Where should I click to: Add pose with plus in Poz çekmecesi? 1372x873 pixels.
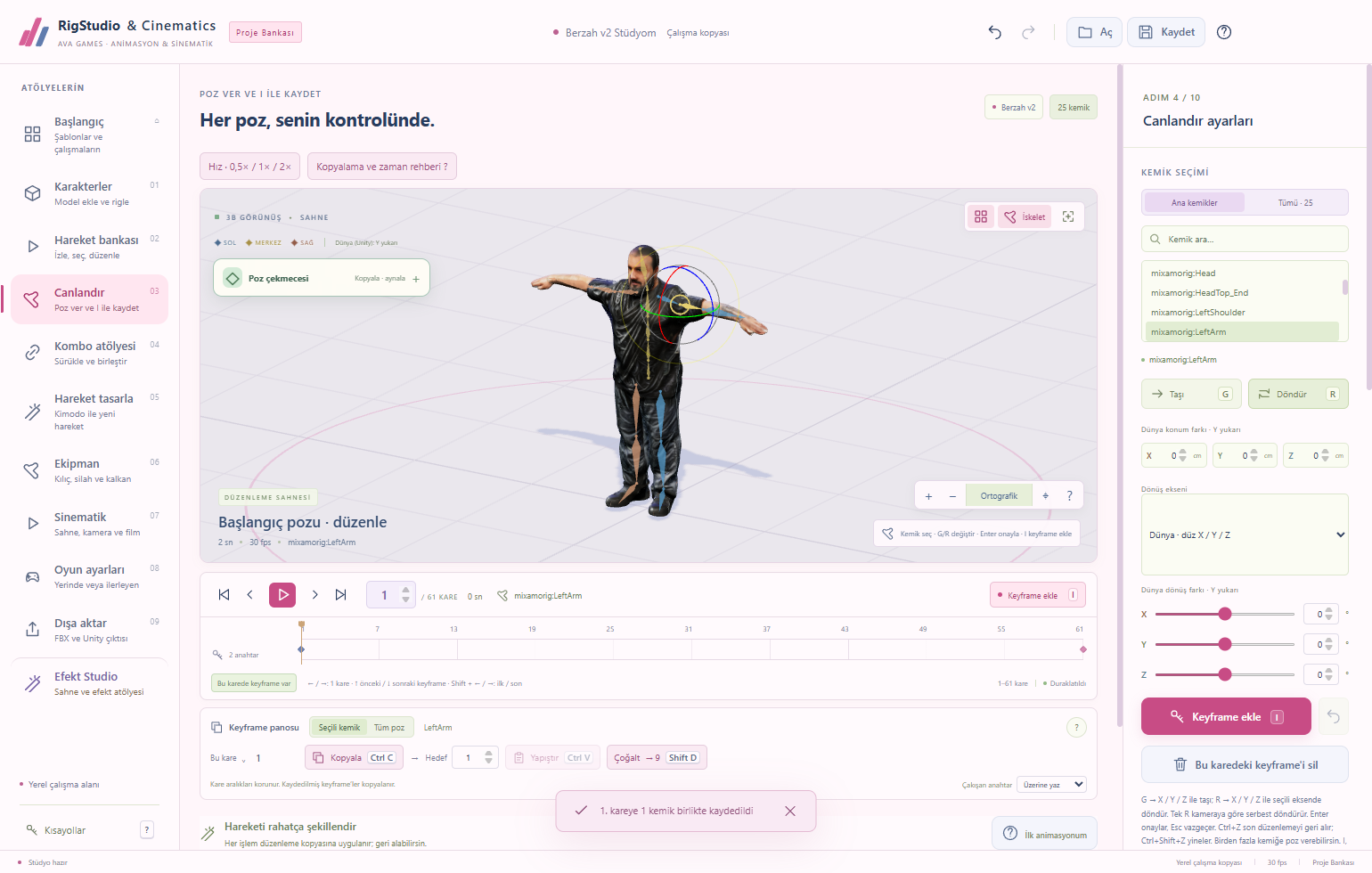click(x=416, y=279)
